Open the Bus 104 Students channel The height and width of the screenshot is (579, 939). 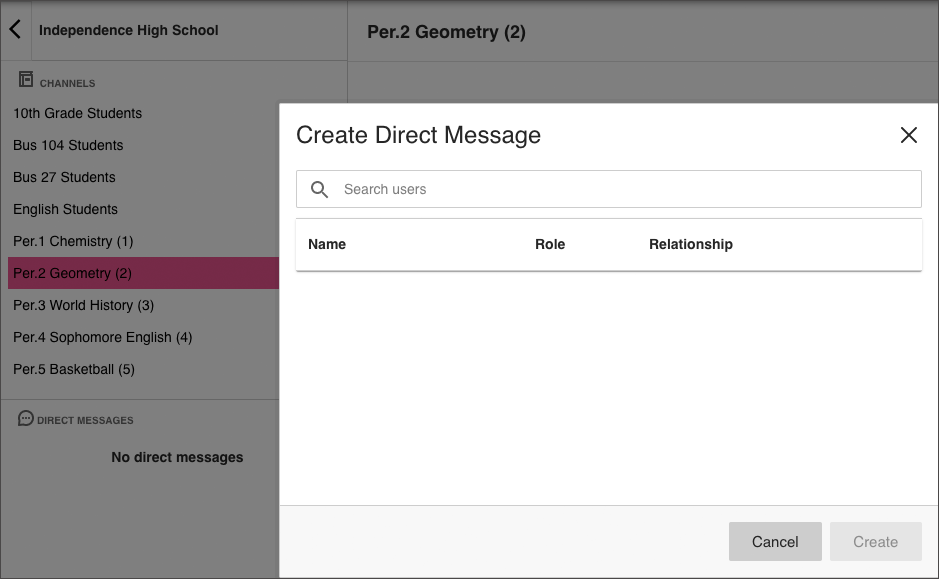[x=68, y=145]
